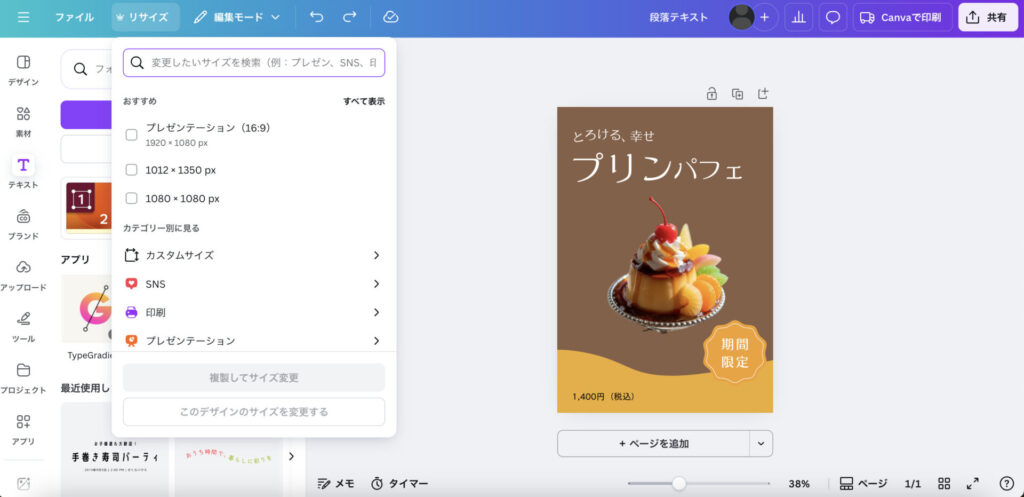Click the add collaborator plus icon
The width and height of the screenshot is (1024, 497).
coord(765,18)
